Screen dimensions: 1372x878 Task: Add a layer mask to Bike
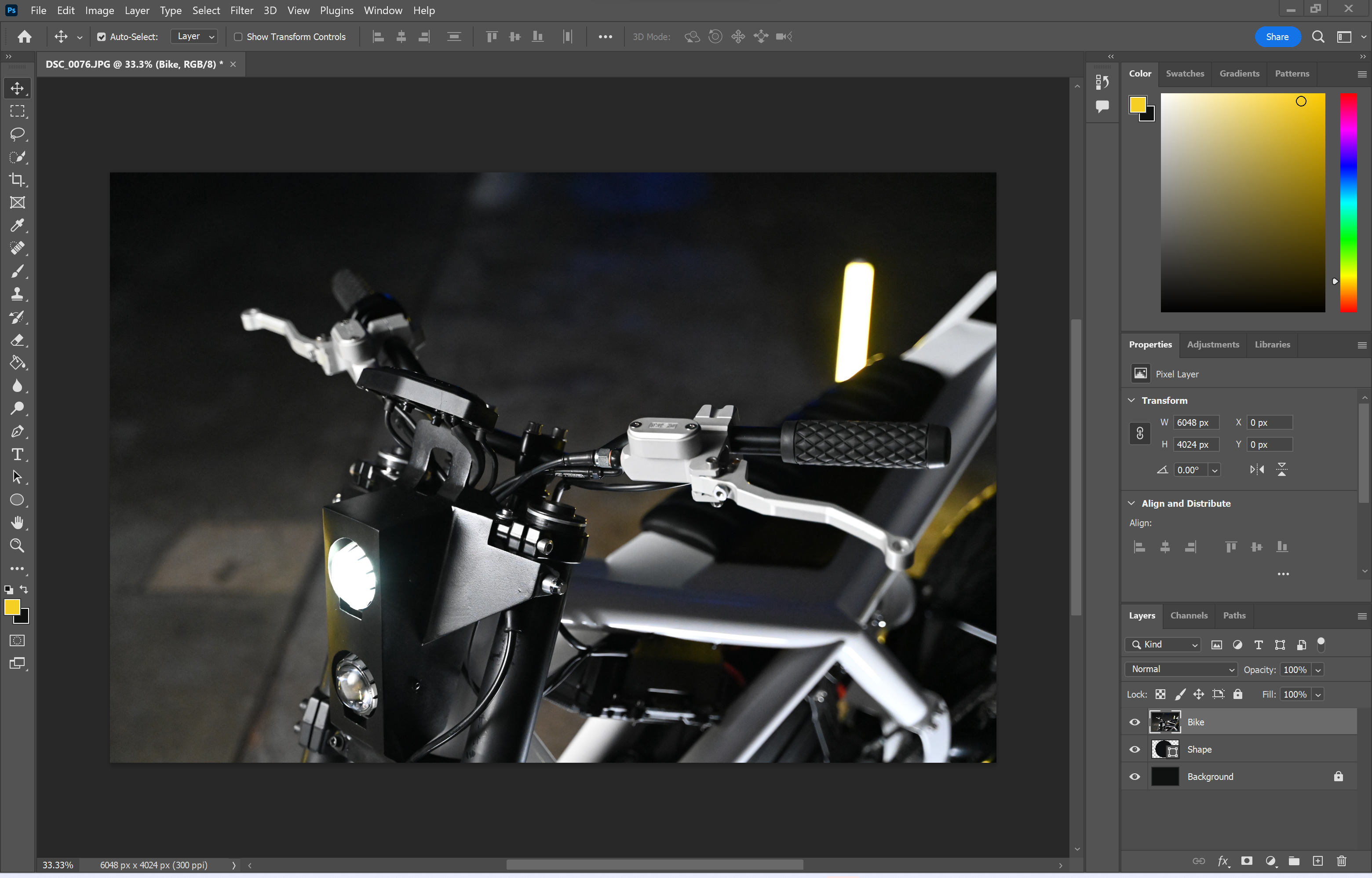(1247, 861)
